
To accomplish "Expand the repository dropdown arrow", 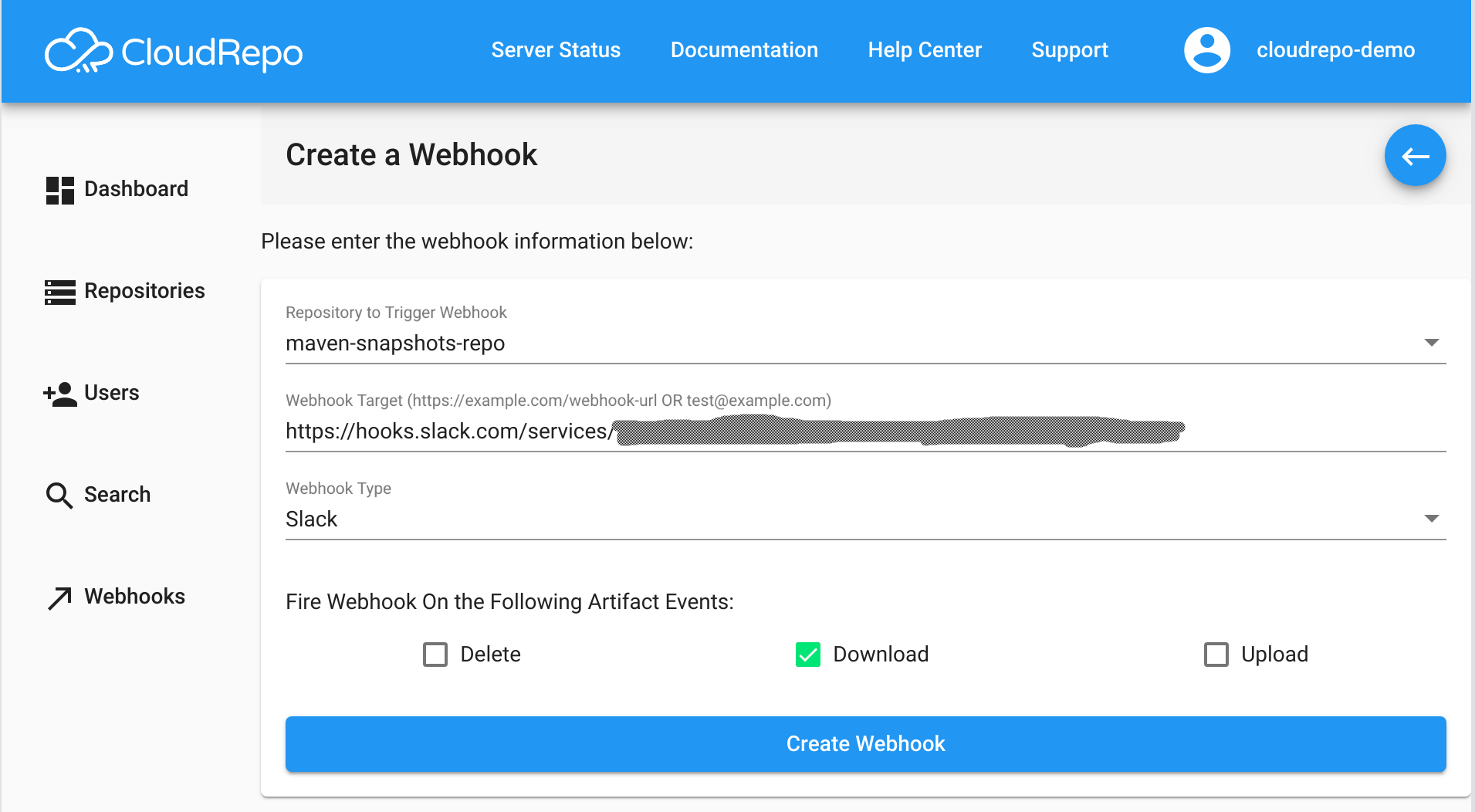I will tap(1432, 343).
